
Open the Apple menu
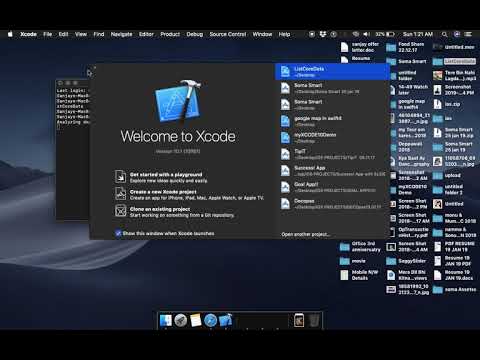[x=10, y=34]
